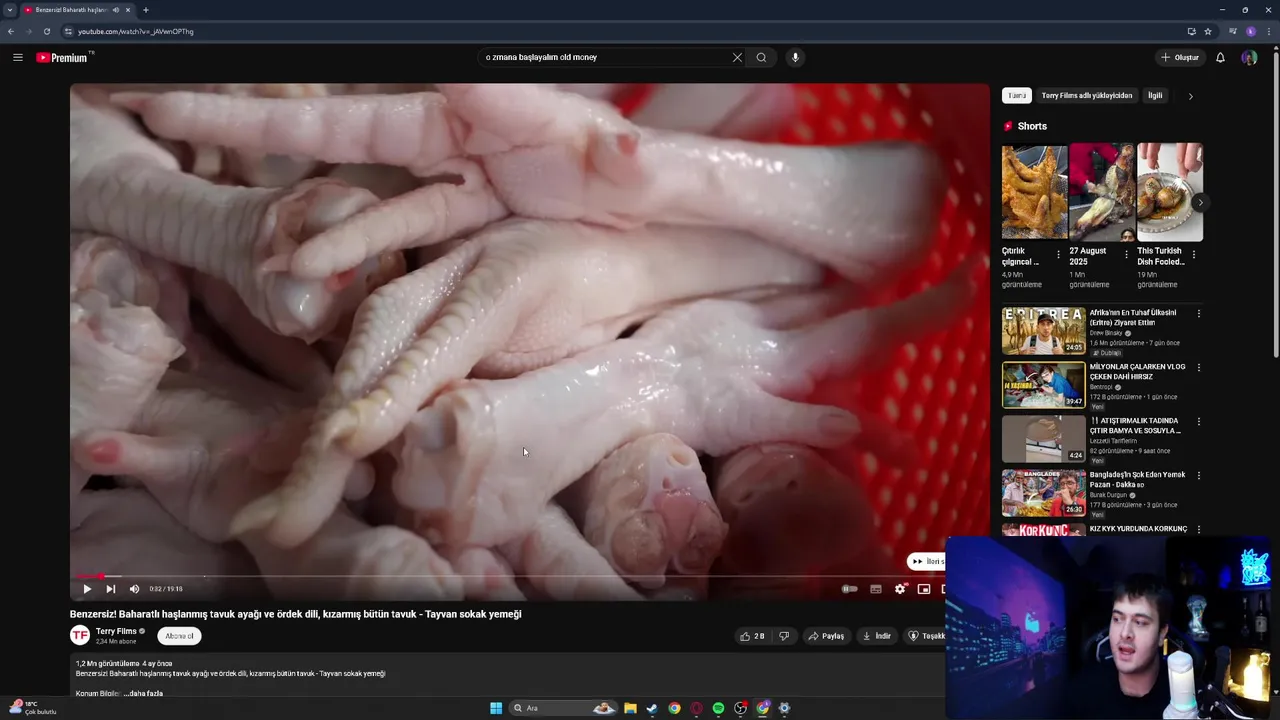Viewport: 1280px width, 720px height.
Task: Open Bangladeş'in Şok Eden Yemek video
Action: tap(1043, 493)
